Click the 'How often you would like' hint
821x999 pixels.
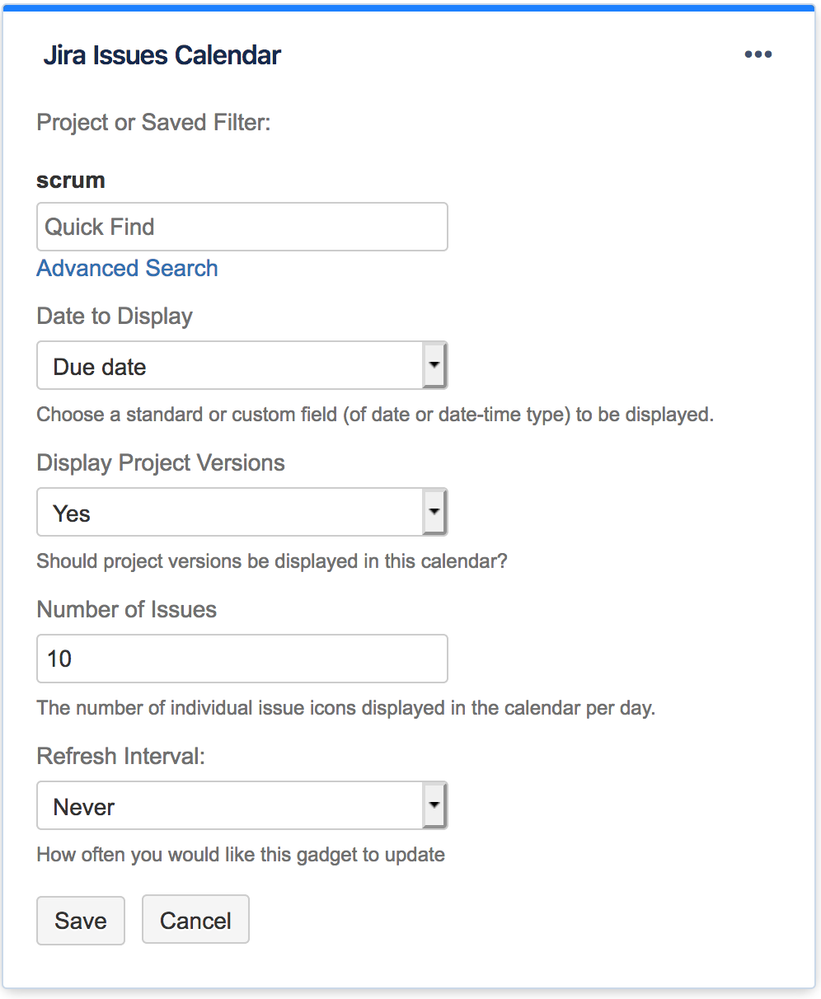(x=240, y=854)
